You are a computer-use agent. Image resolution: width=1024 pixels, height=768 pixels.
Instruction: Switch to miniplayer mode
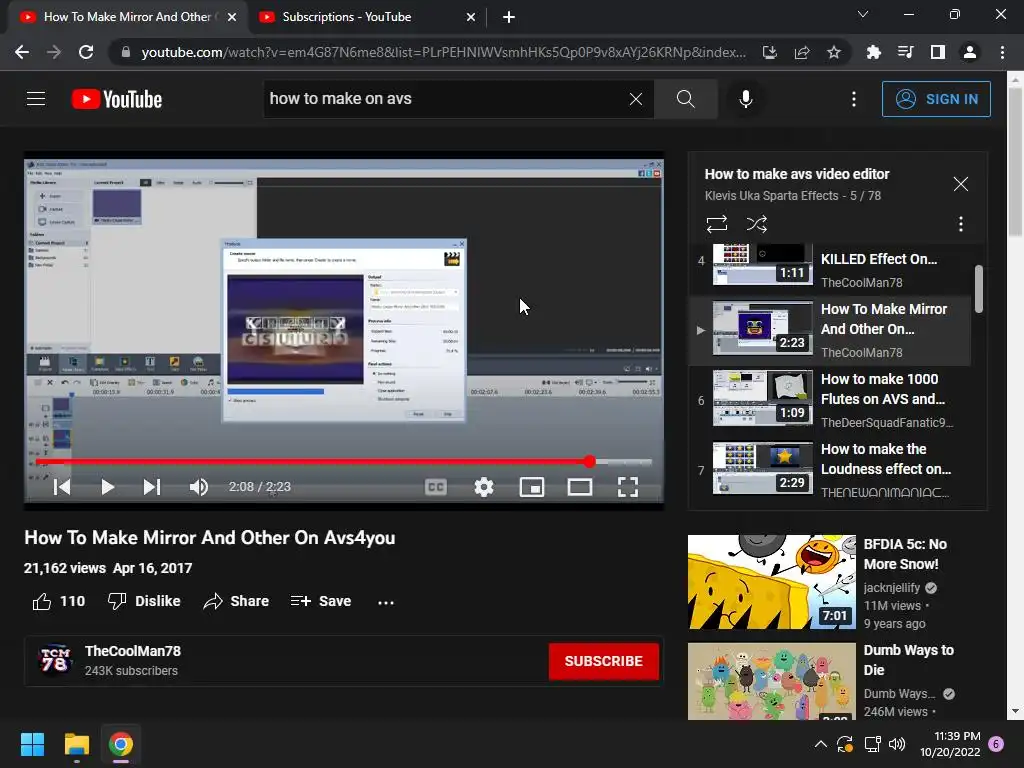pyautogui.click(x=532, y=487)
